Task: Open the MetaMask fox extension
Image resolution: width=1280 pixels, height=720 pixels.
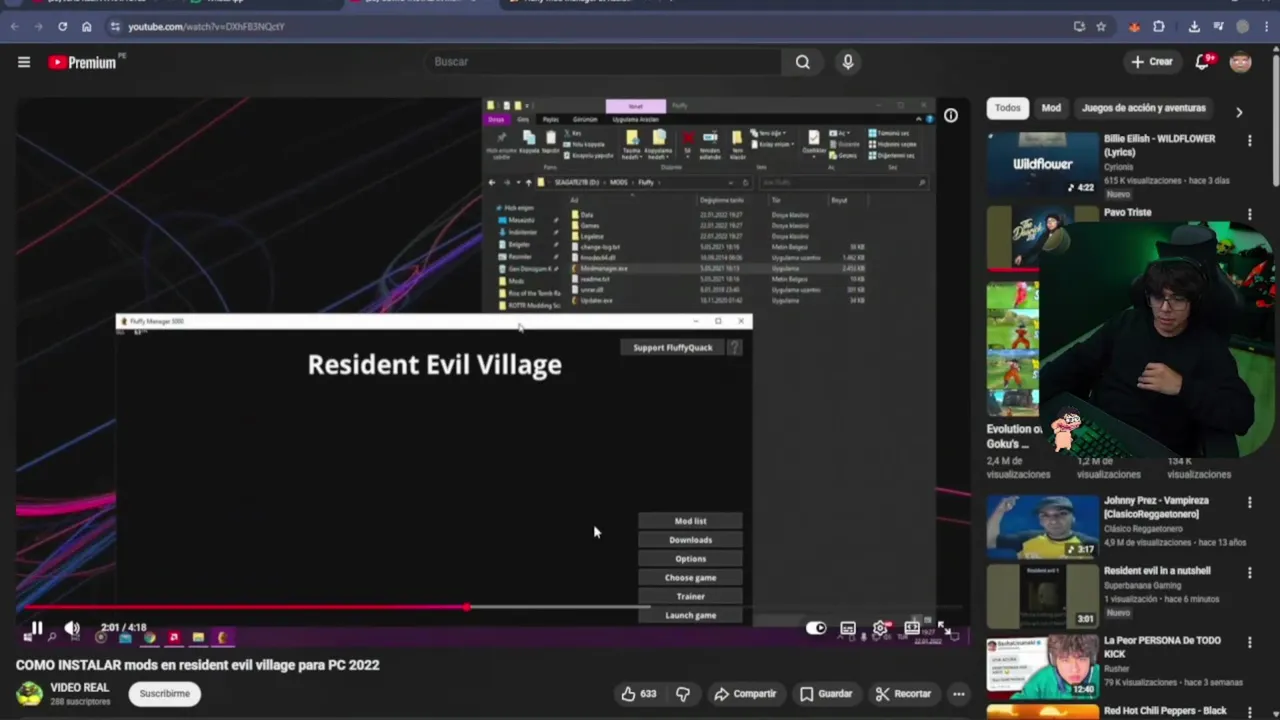Action: 1134,27
